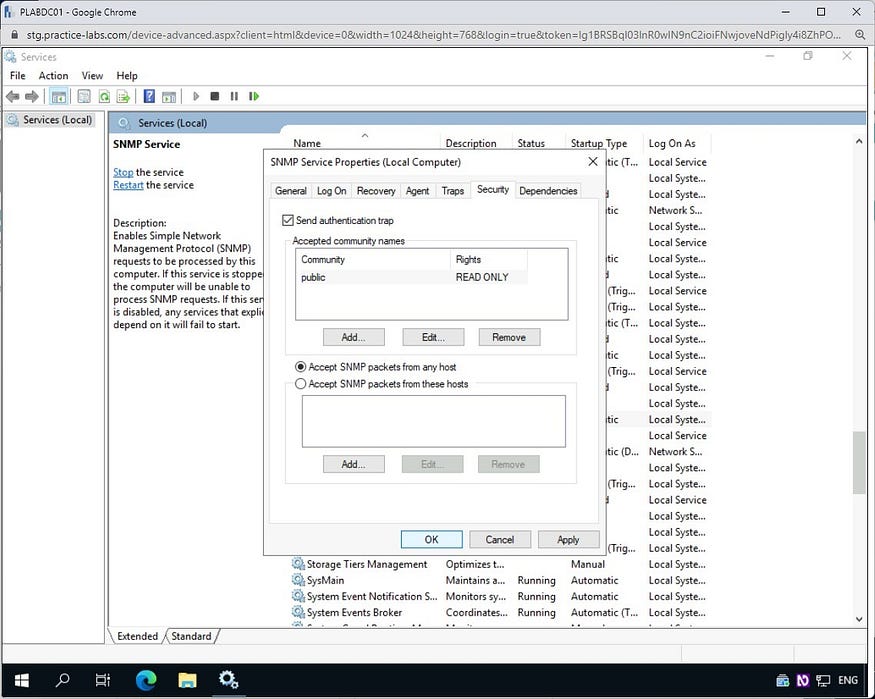The image size is (875, 699).
Task: Open the View menu
Action: [92, 75]
